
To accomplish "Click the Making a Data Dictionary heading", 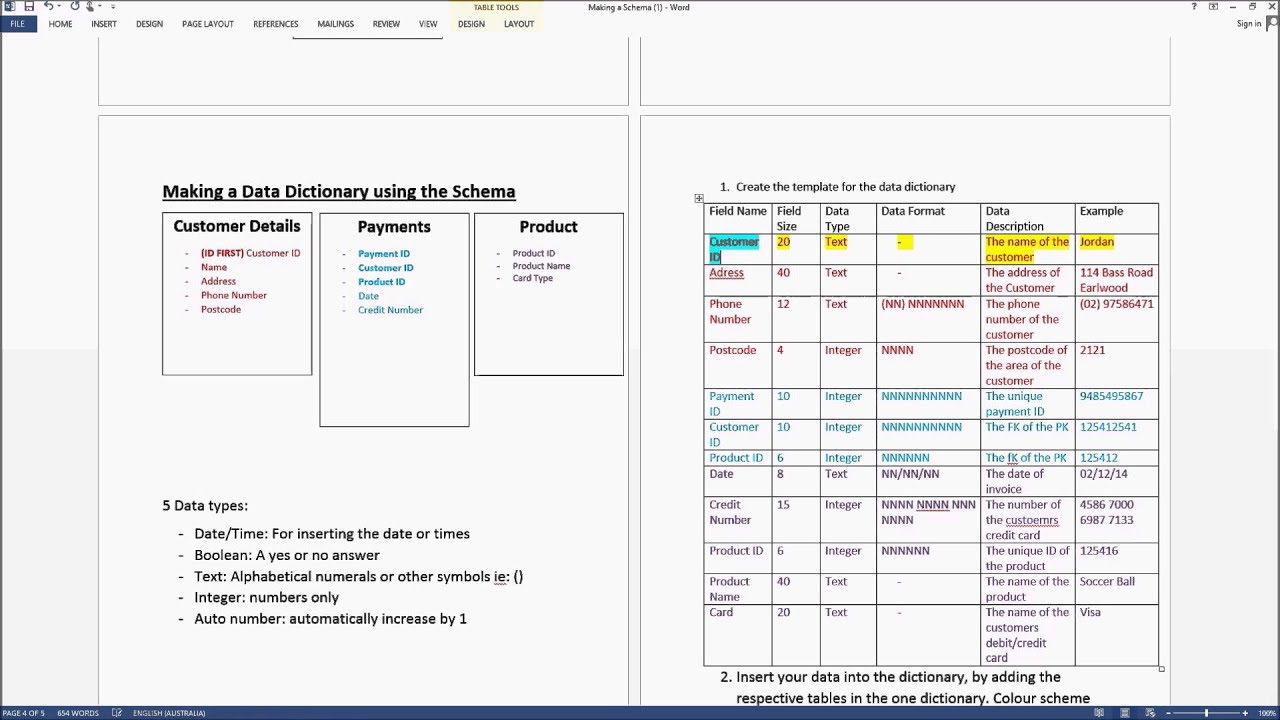I will pyautogui.click(x=339, y=192).
